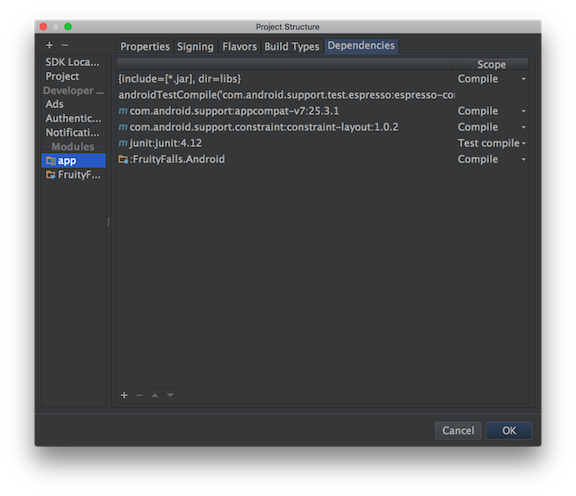576x496 pixels.
Task: Click the Maven icon beside junit:junit:4.12
Action: pyautogui.click(x=123, y=143)
